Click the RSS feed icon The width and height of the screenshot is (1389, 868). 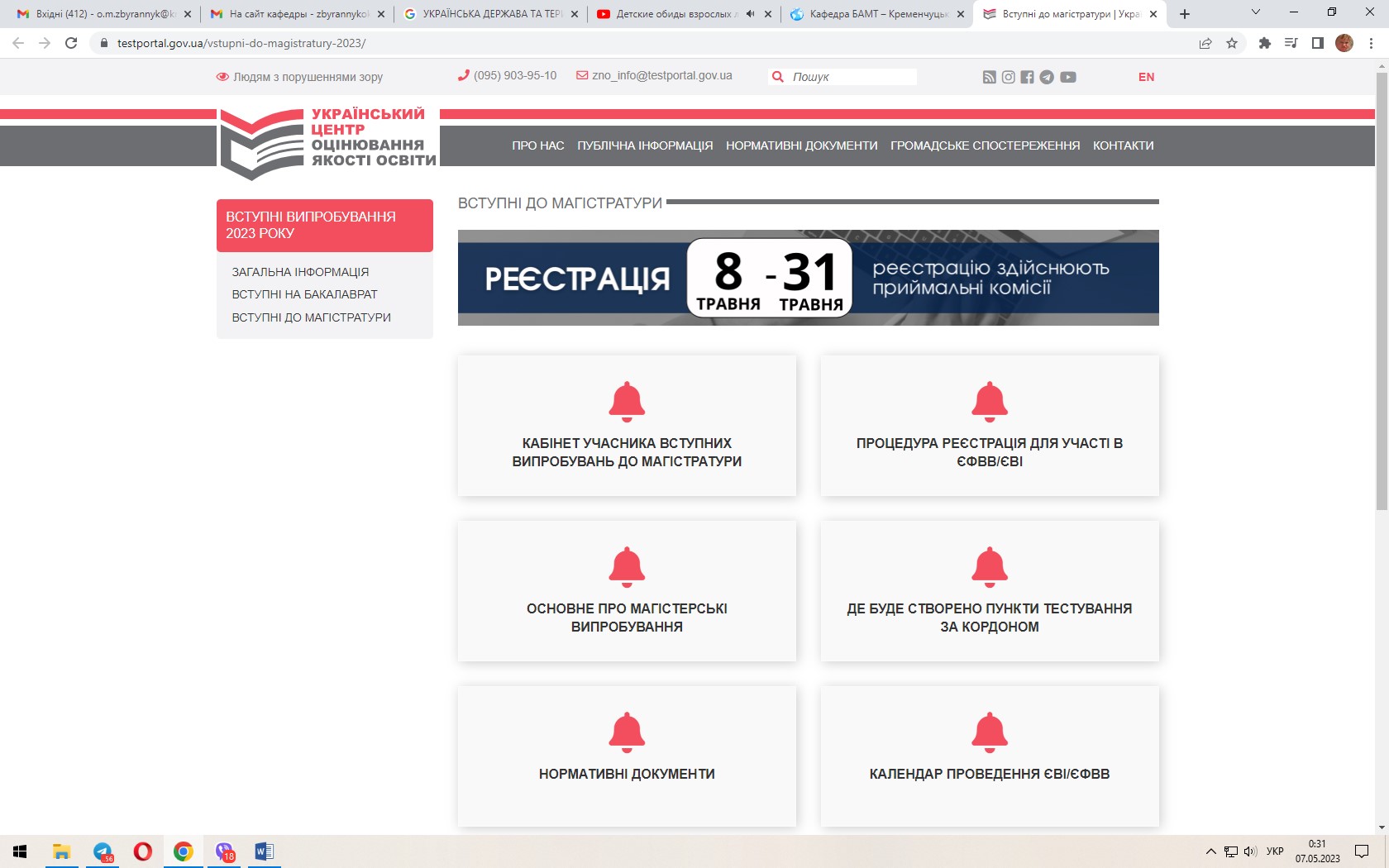(x=989, y=77)
